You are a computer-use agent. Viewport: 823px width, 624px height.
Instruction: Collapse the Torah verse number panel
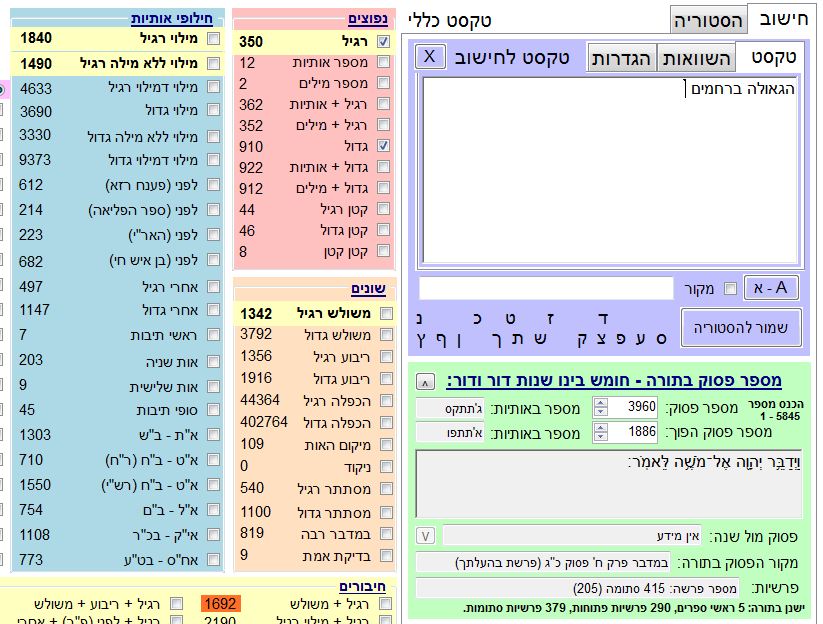tap(425, 382)
